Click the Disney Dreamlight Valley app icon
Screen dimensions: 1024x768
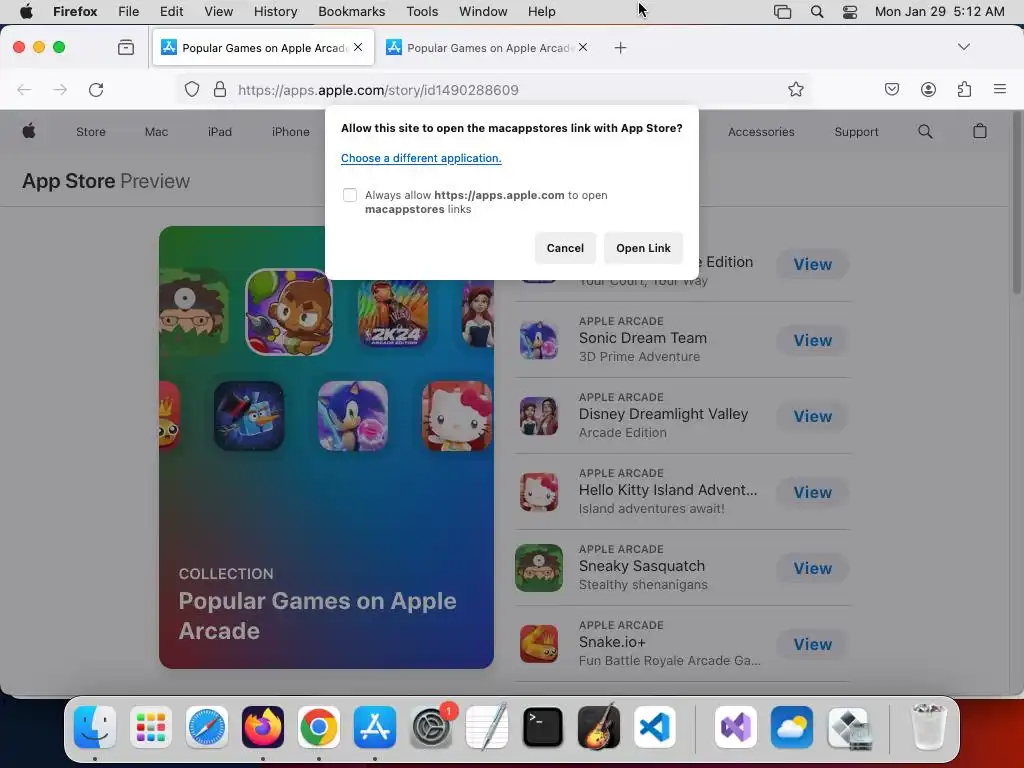[x=539, y=416]
